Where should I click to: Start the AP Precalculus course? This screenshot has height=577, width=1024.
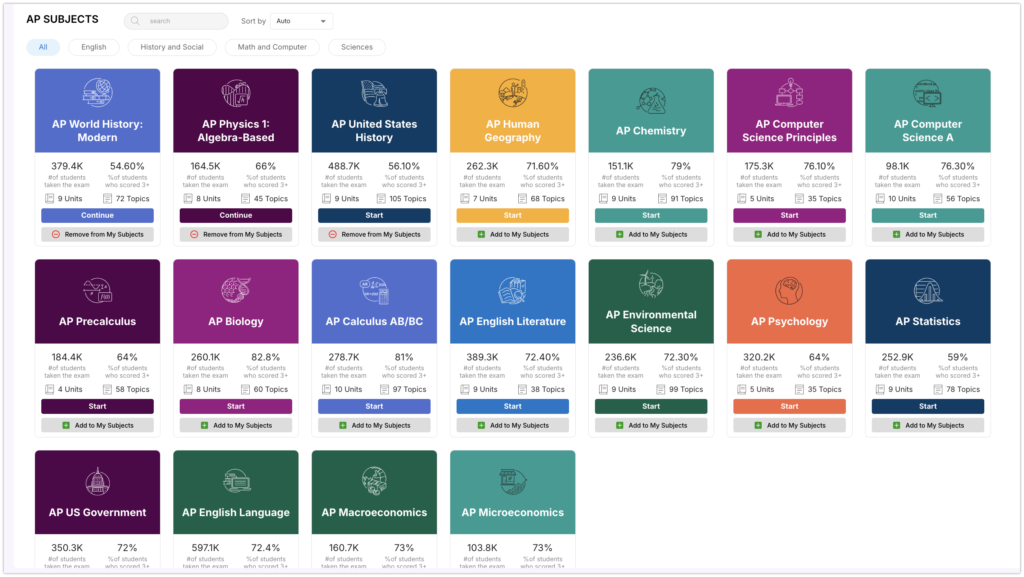point(97,407)
